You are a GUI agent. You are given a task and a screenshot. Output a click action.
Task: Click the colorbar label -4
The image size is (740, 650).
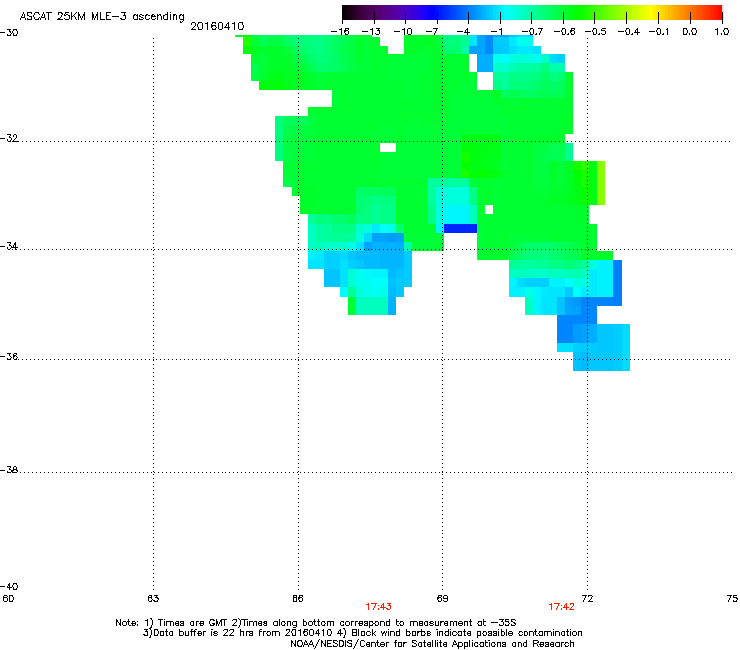click(463, 32)
